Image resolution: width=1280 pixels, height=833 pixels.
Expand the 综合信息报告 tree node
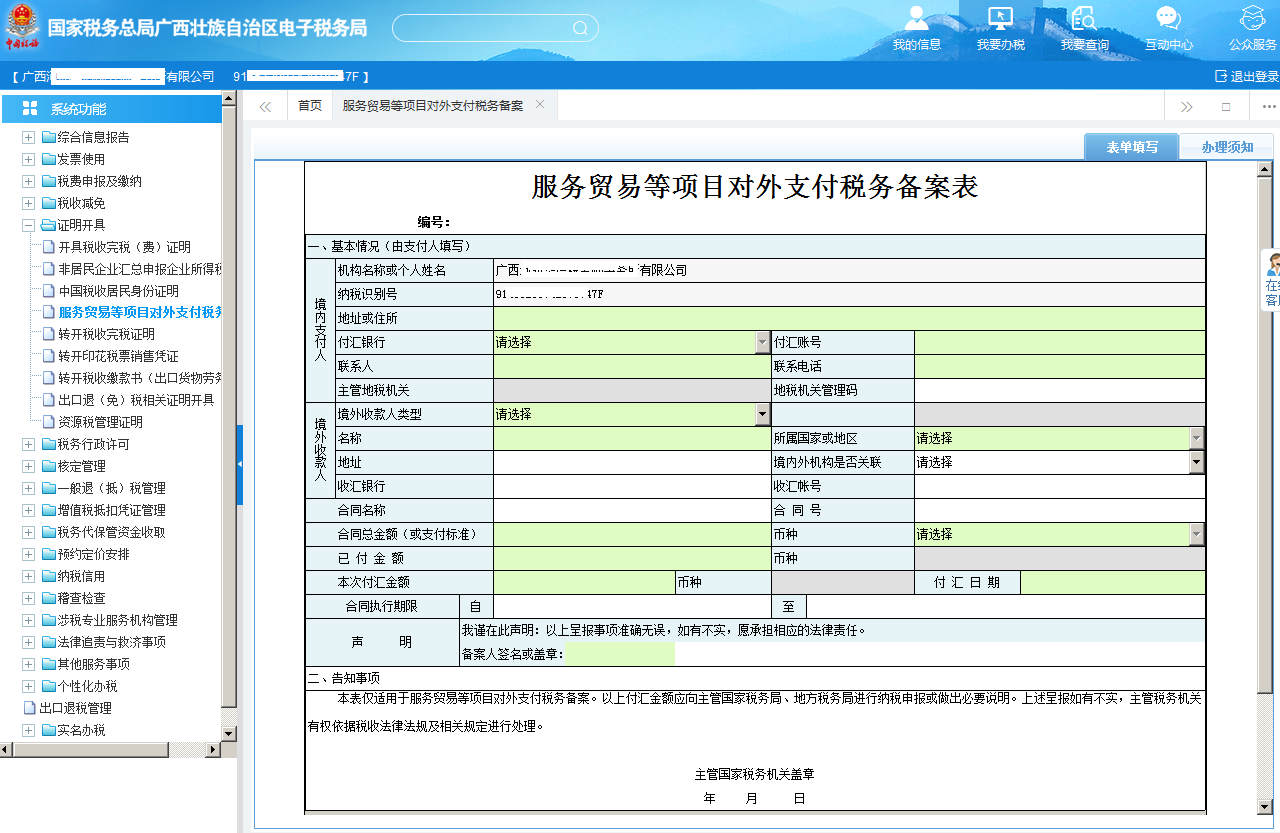28,137
